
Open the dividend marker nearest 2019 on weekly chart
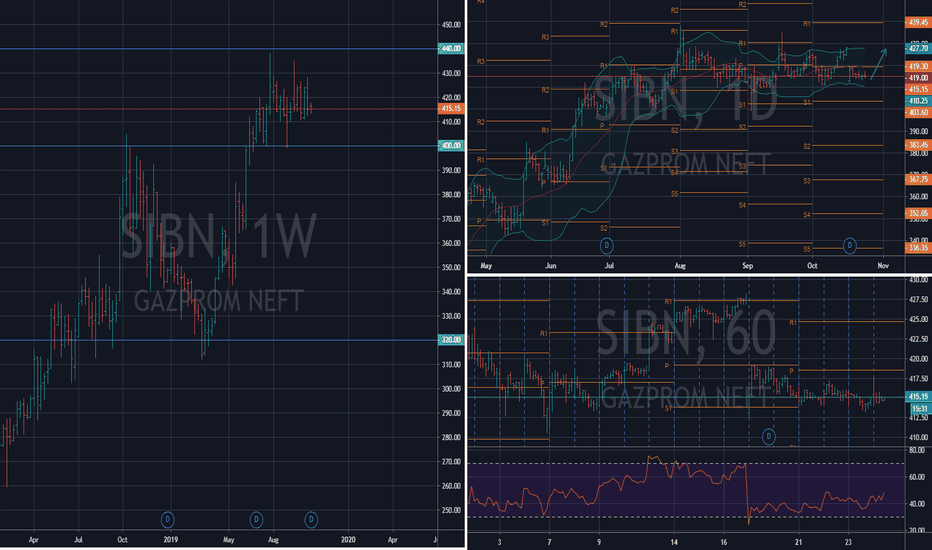(168, 520)
